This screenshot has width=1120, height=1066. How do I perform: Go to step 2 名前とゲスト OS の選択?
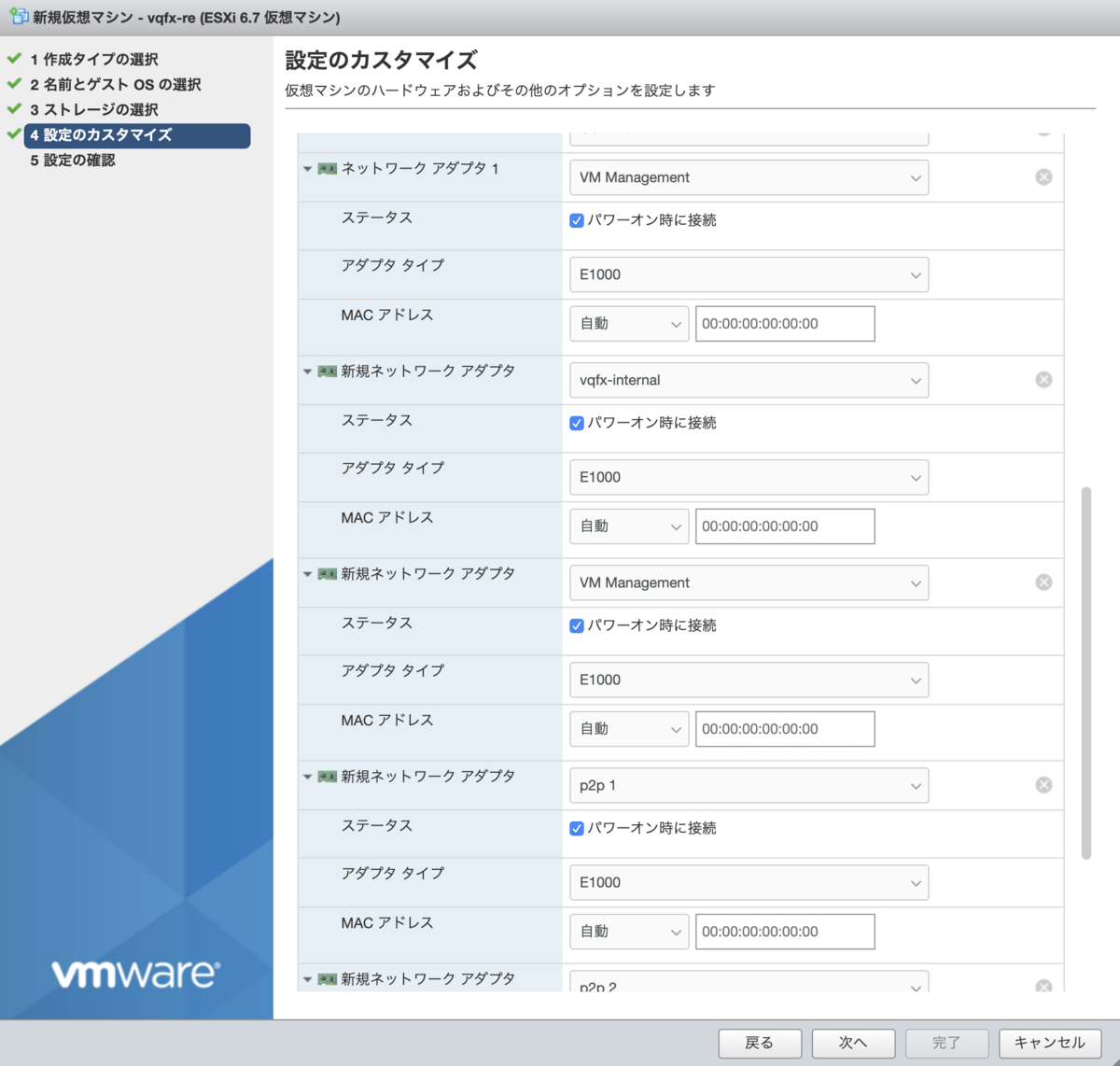click(116, 84)
